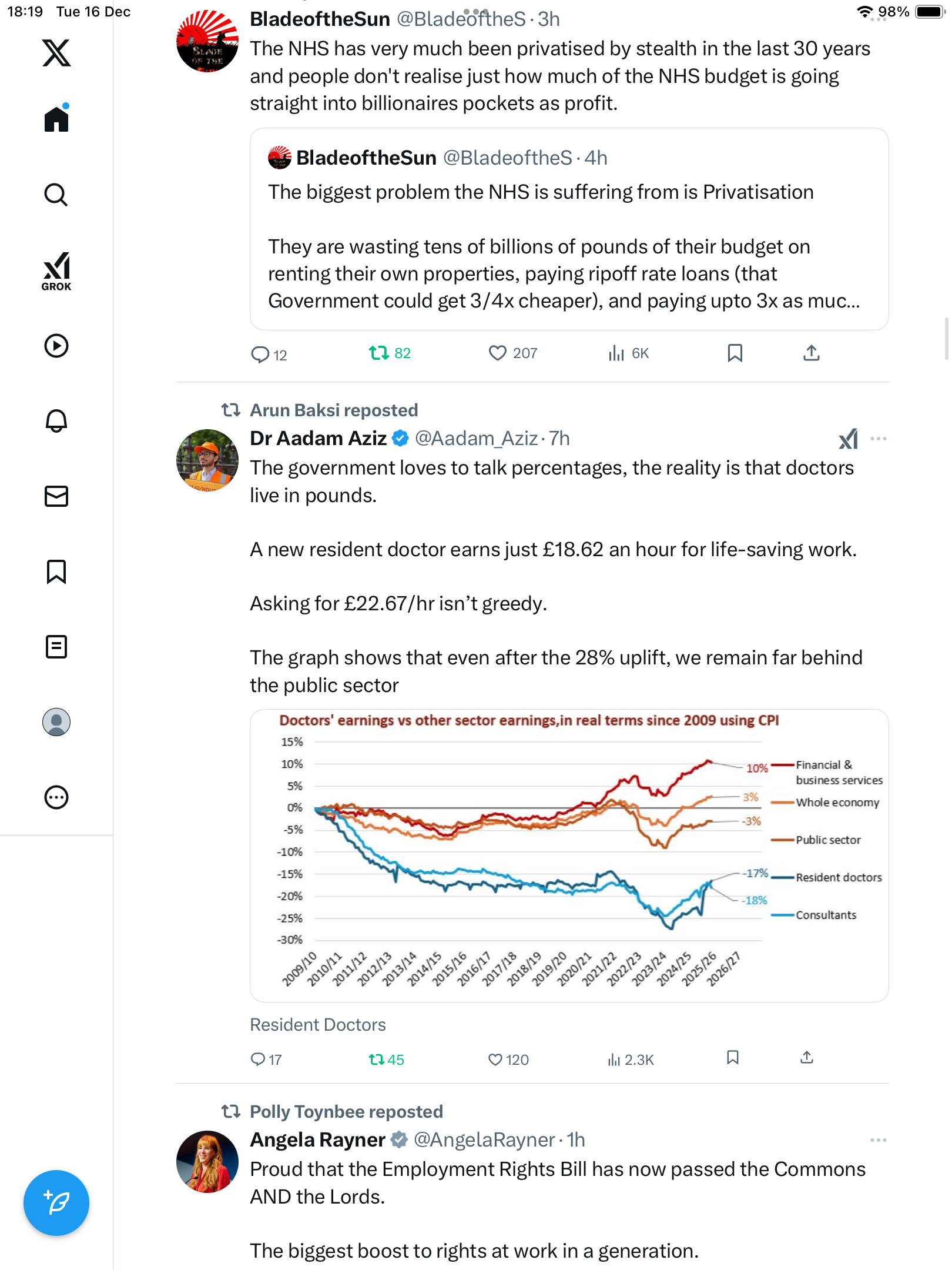Open more options on Dr Aadam Aziz's post

[879, 439]
